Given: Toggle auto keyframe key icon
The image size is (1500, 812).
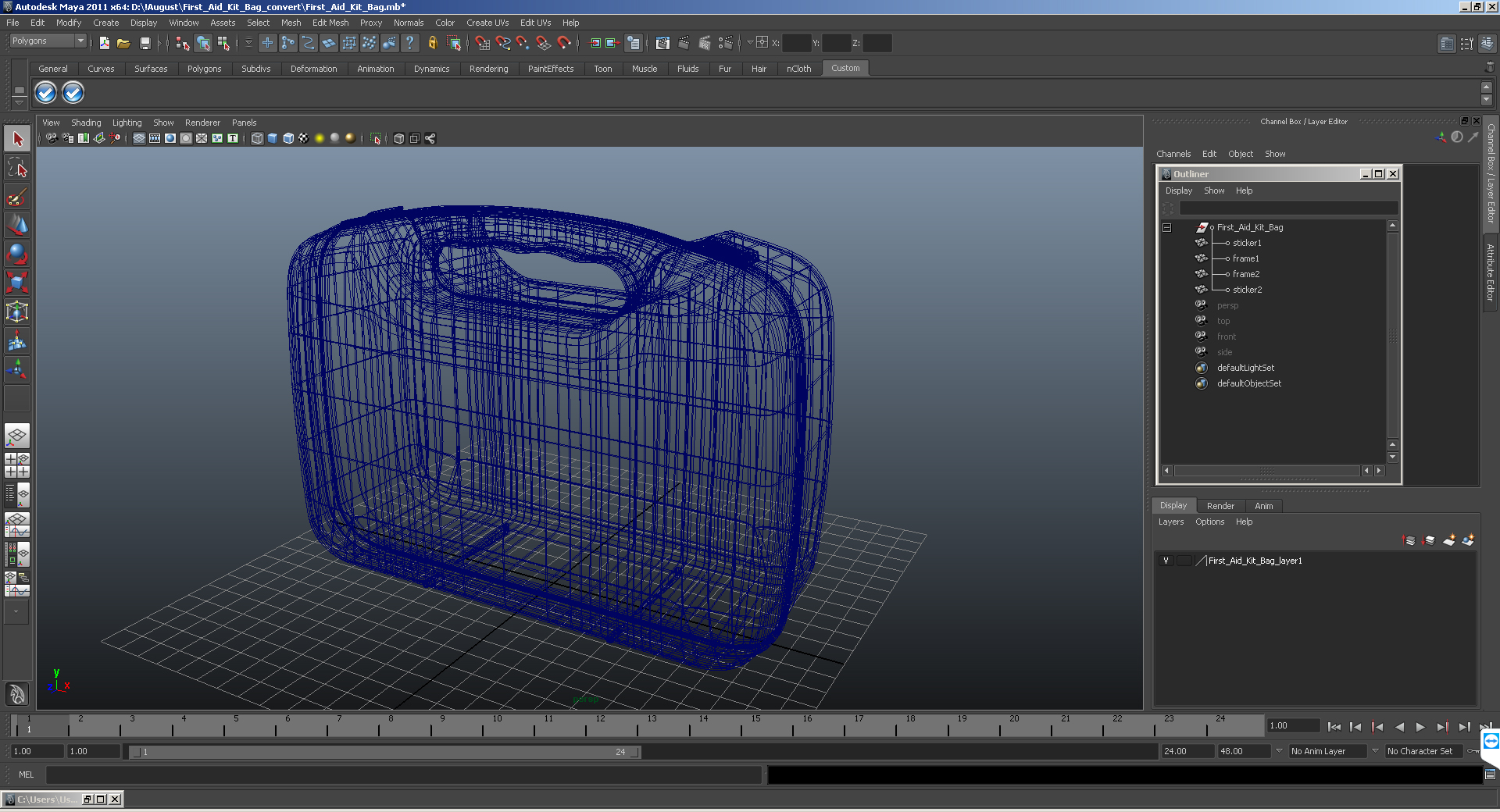Looking at the screenshot, I should coord(1473,751).
